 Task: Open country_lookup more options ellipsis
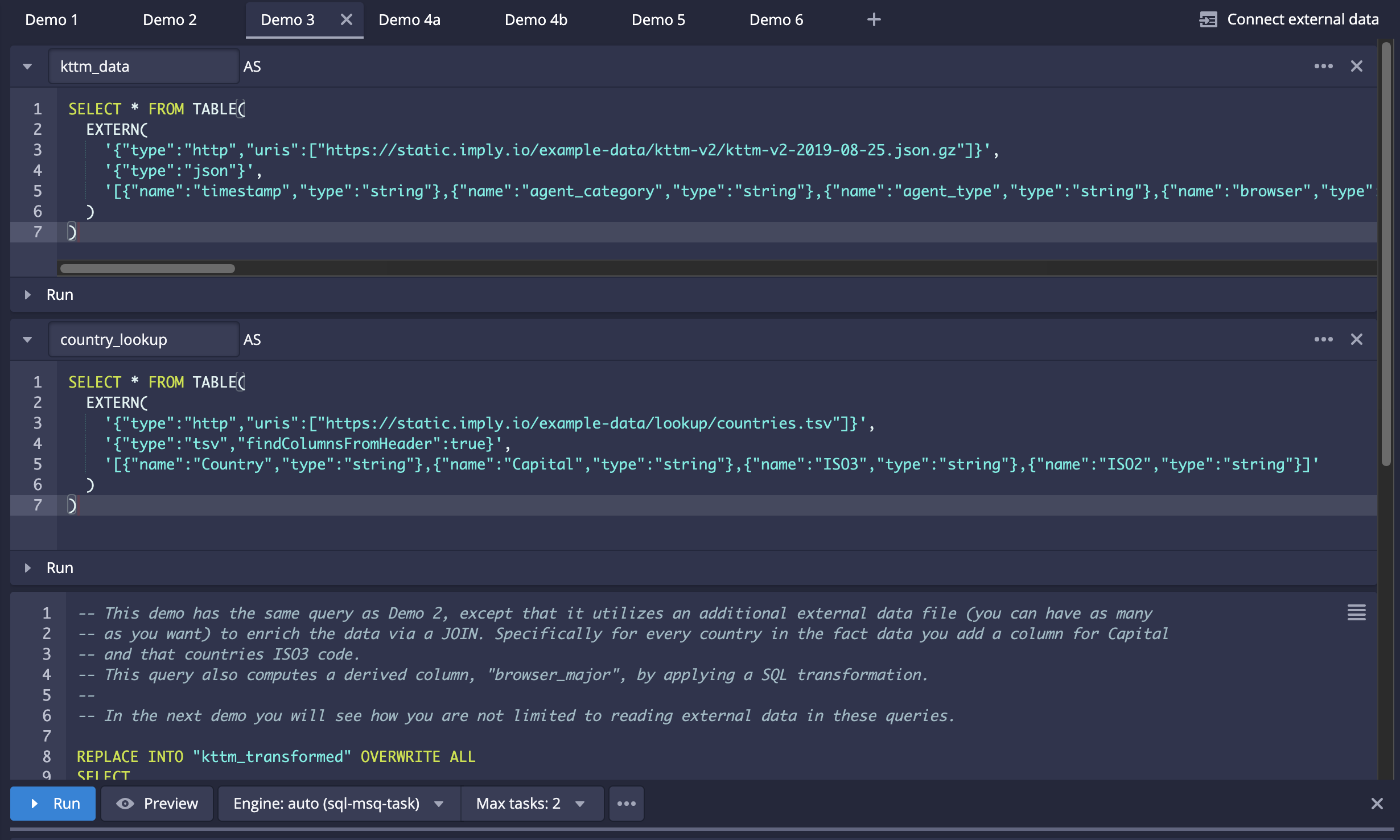[1323, 340]
